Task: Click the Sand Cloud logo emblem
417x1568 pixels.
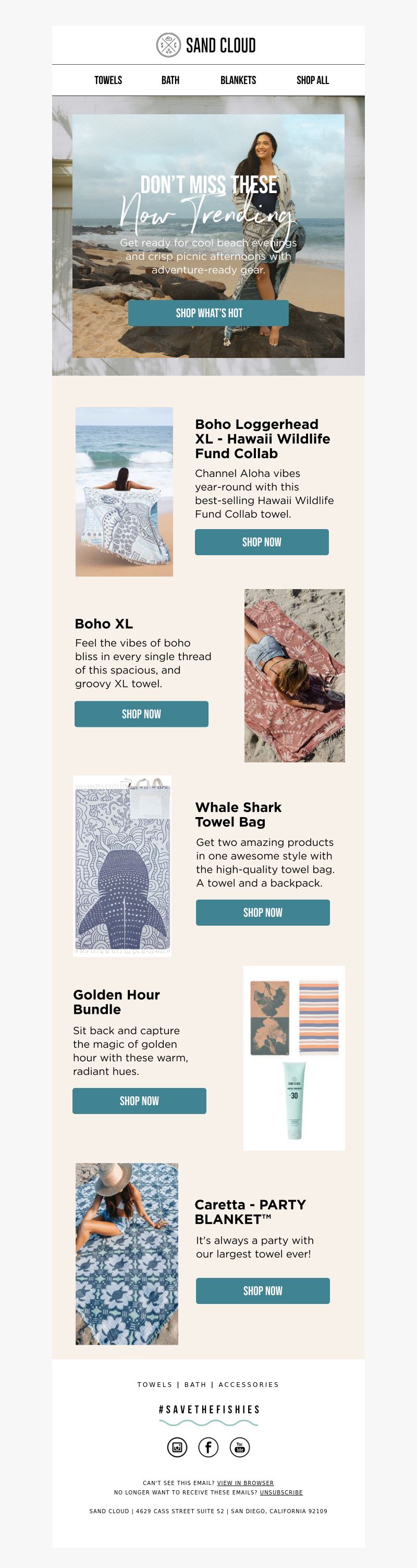Action: coord(168,45)
